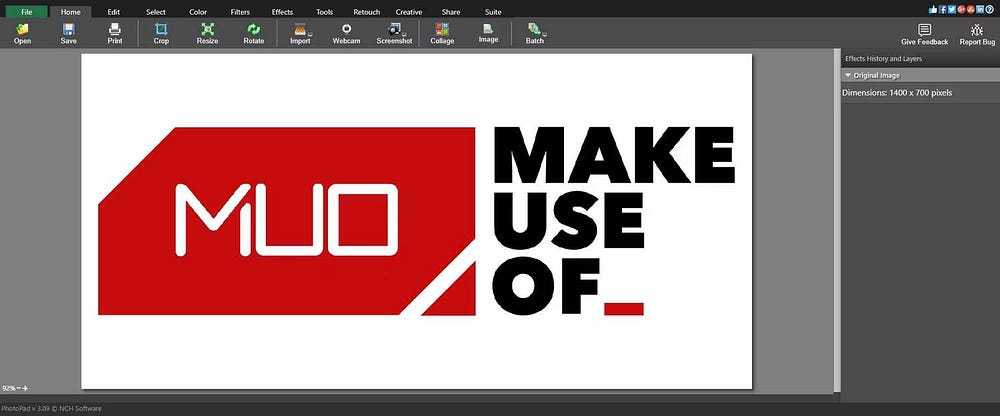1000x416 pixels.
Task: Open the Import dropdown arrow
Action: (x=311, y=33)
